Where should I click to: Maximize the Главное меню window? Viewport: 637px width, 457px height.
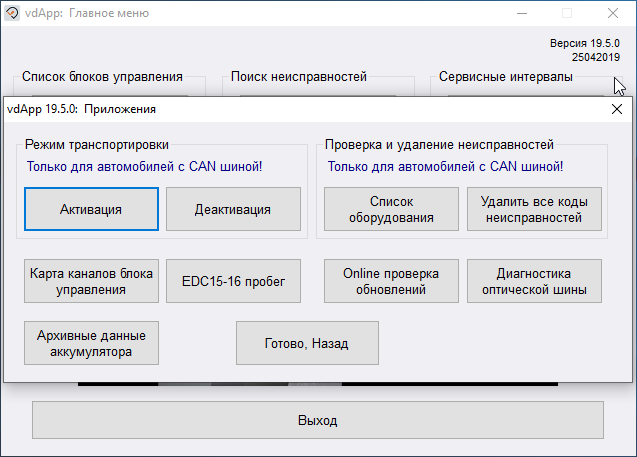click(x=567, y=13)
